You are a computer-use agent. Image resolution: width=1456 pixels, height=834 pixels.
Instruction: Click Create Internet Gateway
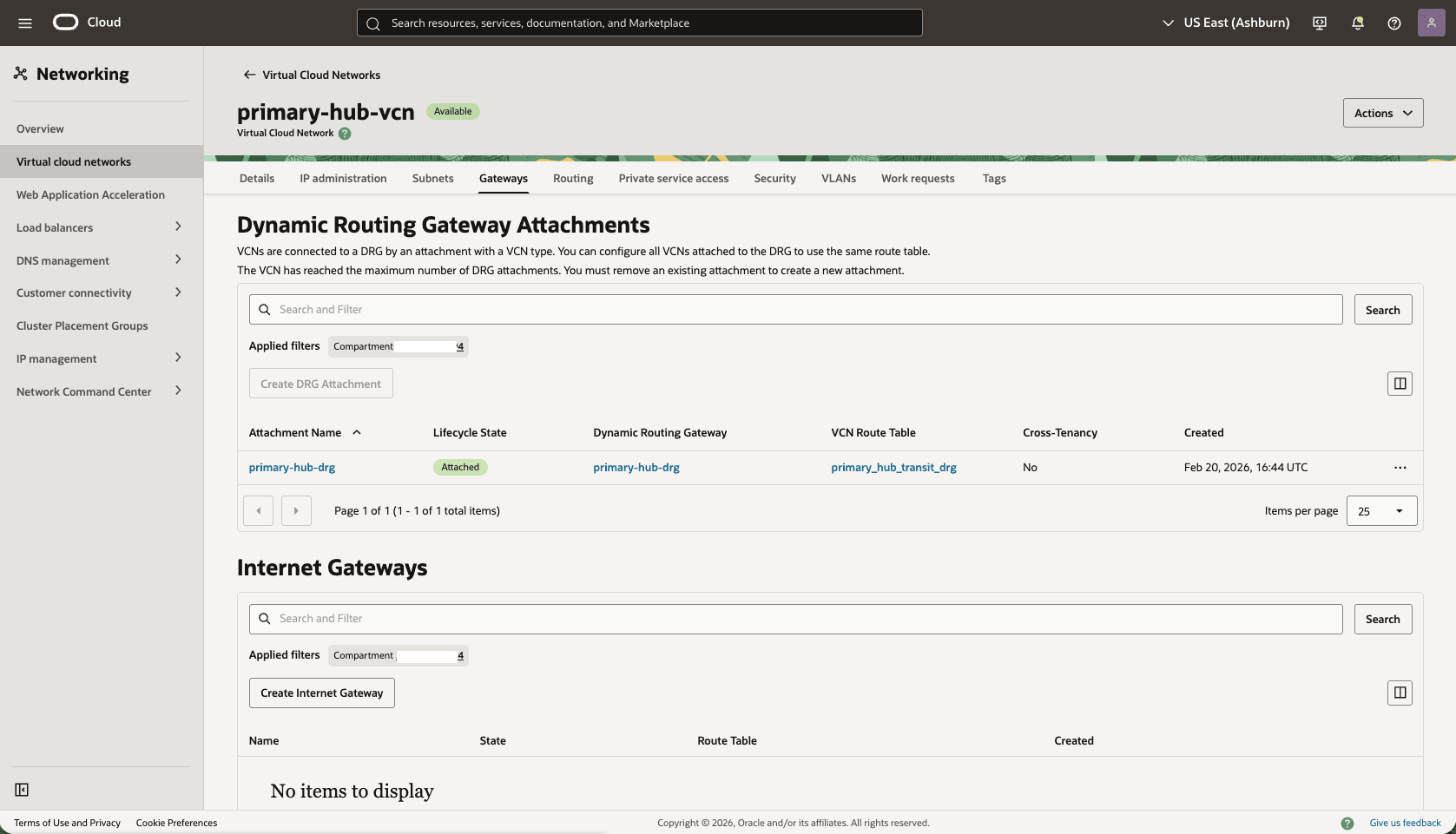pos(321,693)
